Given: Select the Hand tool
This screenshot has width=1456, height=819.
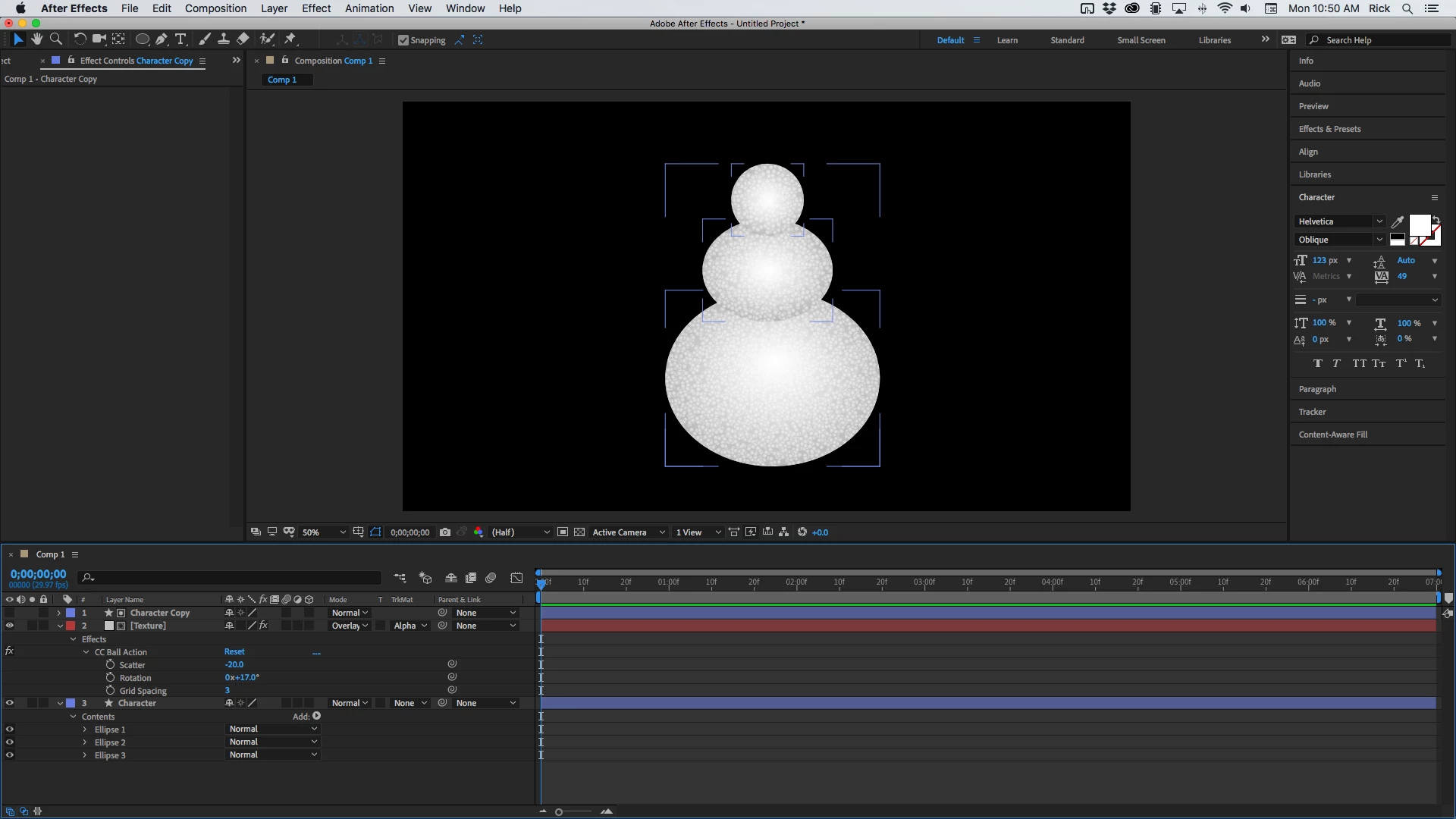Looking at the screenshot, I should coord(36,39).
